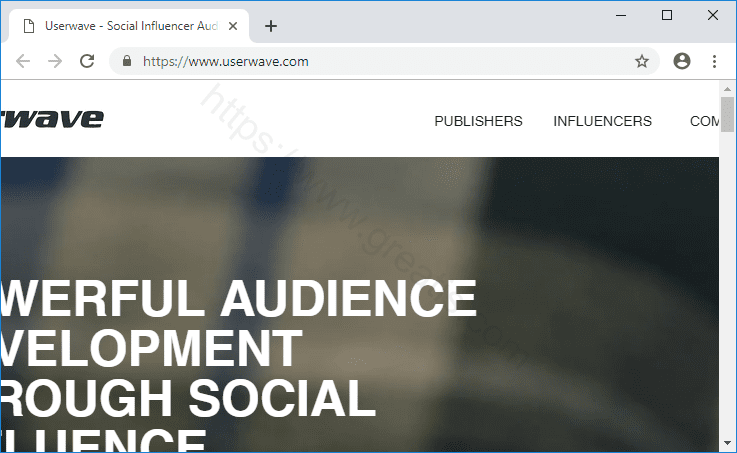Maximize the browser window
Screen dimensions: 737x453
[666, 16]
